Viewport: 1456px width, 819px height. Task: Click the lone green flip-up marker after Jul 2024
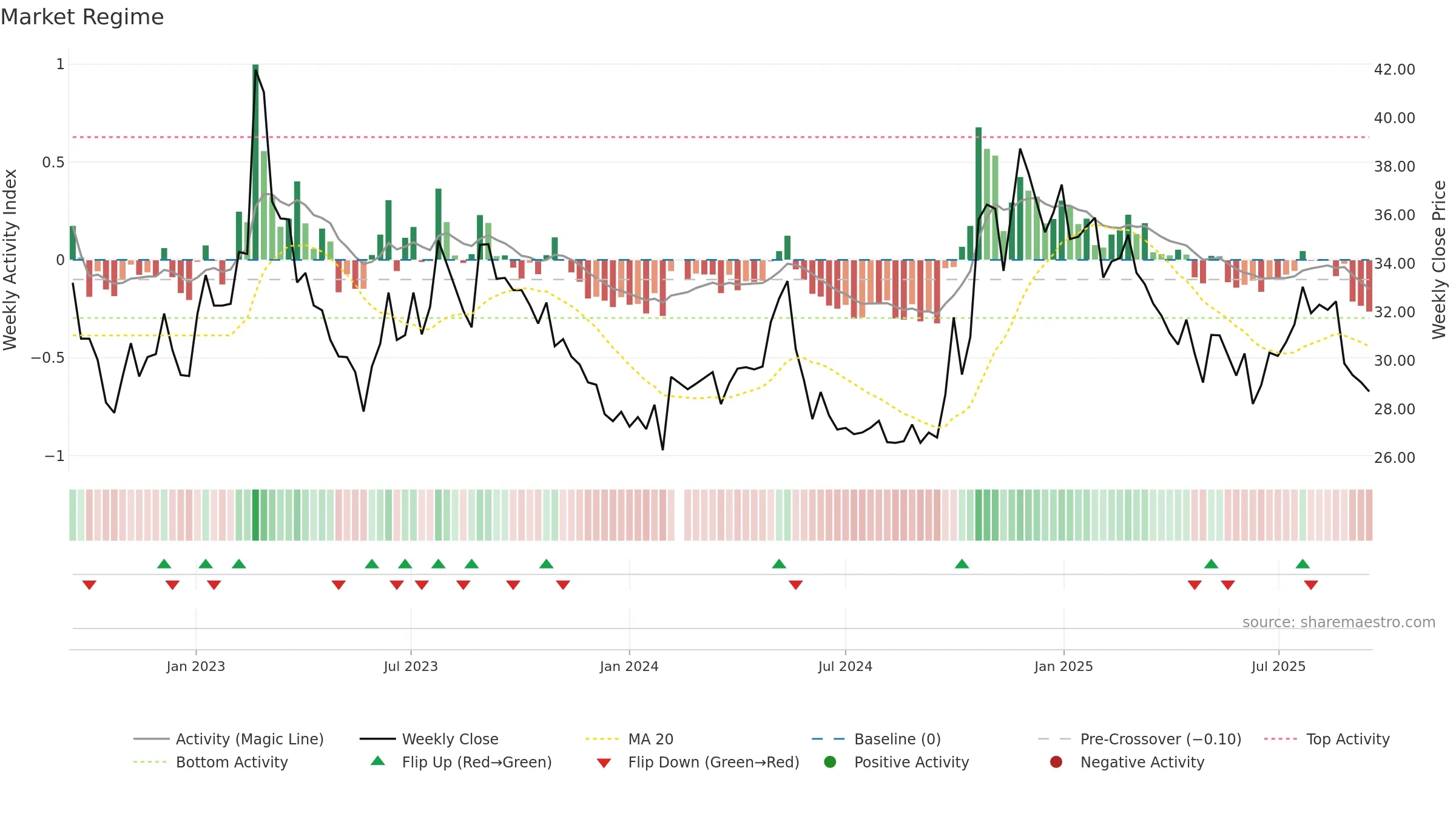click(962, 564)
